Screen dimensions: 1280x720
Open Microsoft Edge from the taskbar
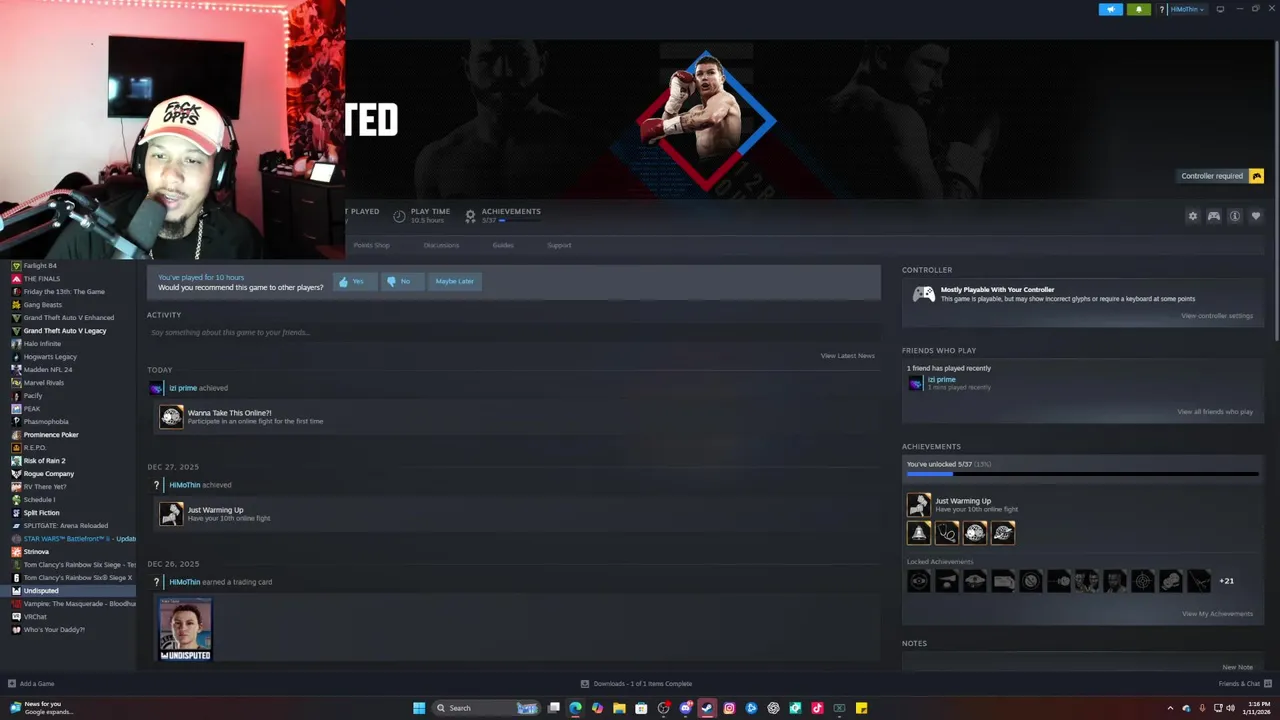tap(575, 708)
